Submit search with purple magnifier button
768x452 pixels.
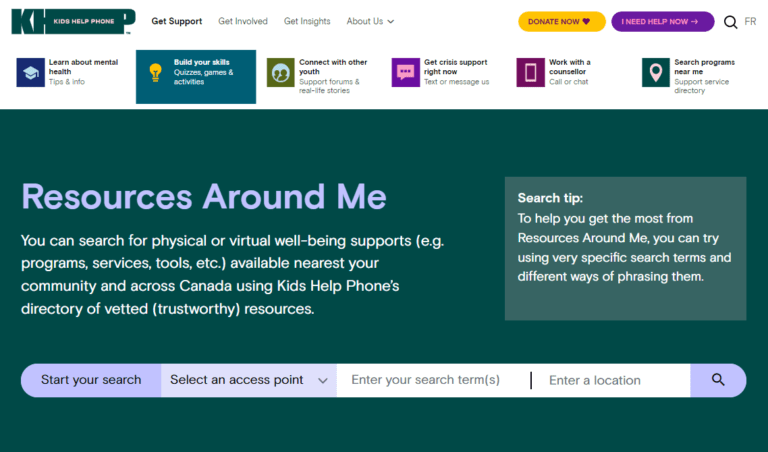pyautogui.click(x=718, y=380)
